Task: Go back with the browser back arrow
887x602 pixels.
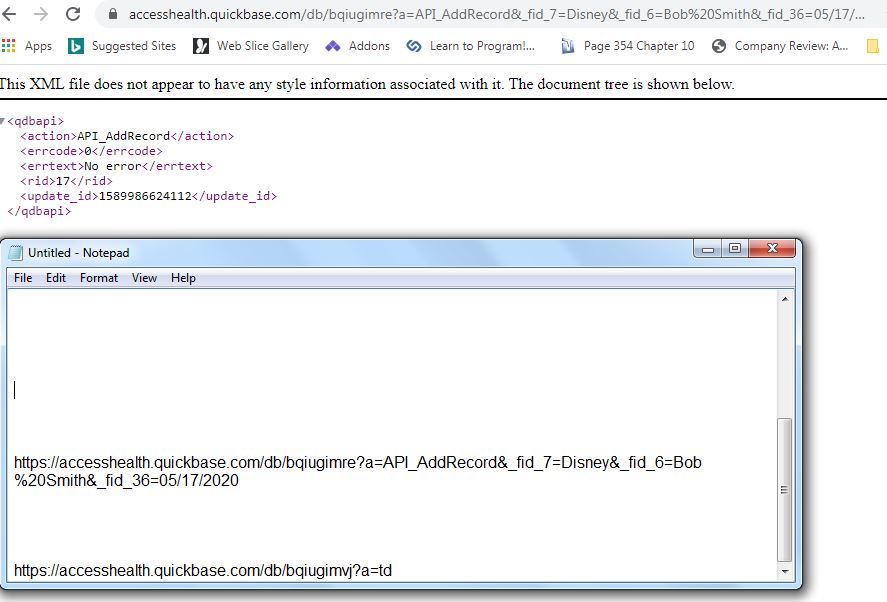Action: (x=8, y=14)
